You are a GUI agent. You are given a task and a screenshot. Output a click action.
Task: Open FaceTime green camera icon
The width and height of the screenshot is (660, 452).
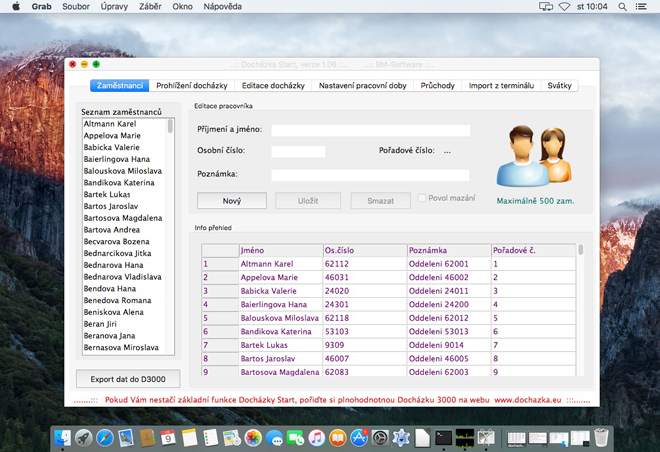tap(295, 438)
